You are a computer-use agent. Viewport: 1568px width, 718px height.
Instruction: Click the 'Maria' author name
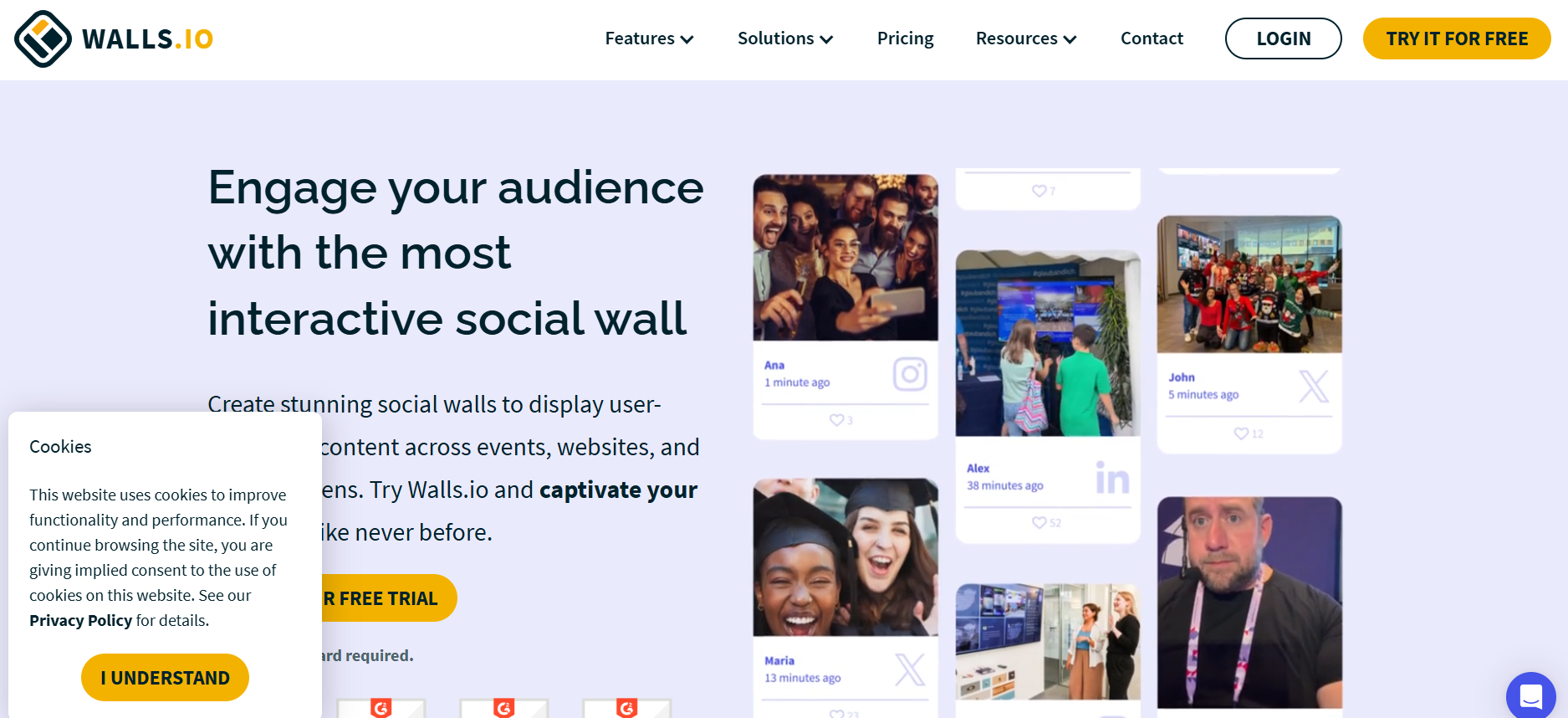coord(779,661)
